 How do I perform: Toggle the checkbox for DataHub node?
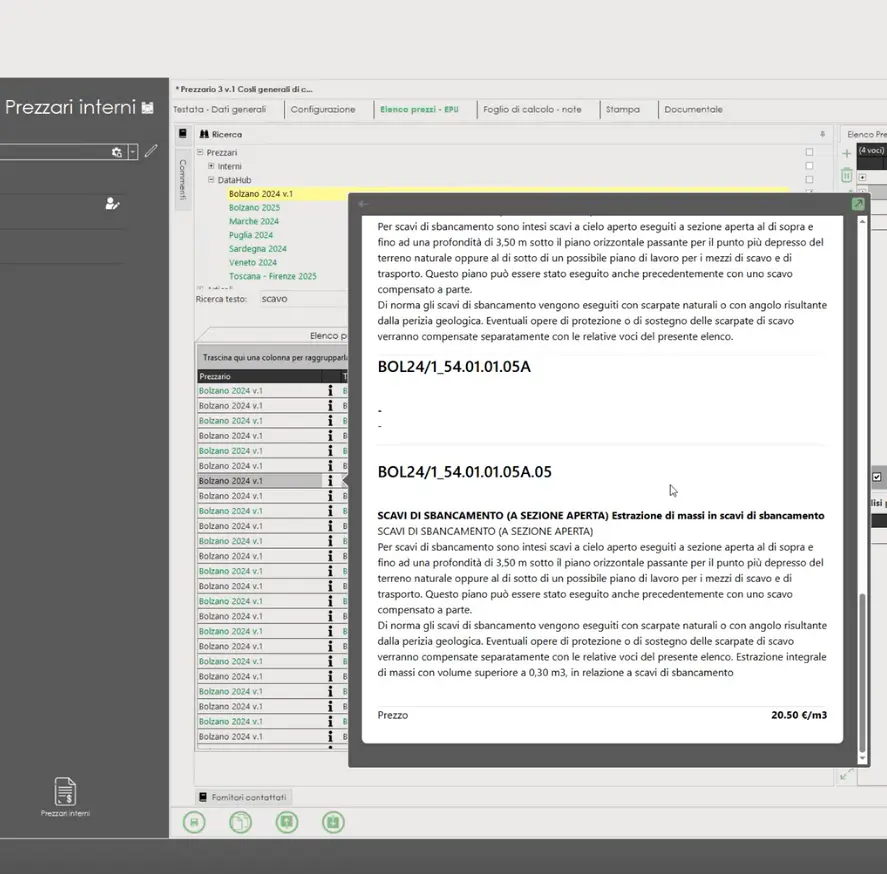(809, 180)
